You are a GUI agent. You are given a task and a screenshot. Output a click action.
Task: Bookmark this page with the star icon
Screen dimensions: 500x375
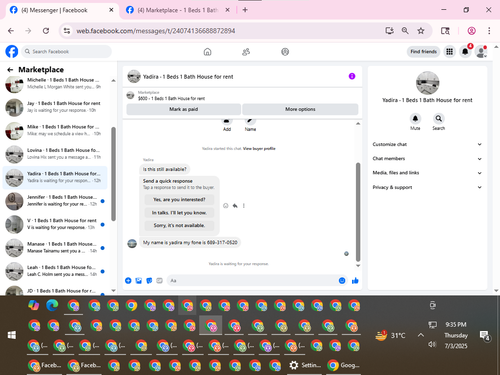421,31
